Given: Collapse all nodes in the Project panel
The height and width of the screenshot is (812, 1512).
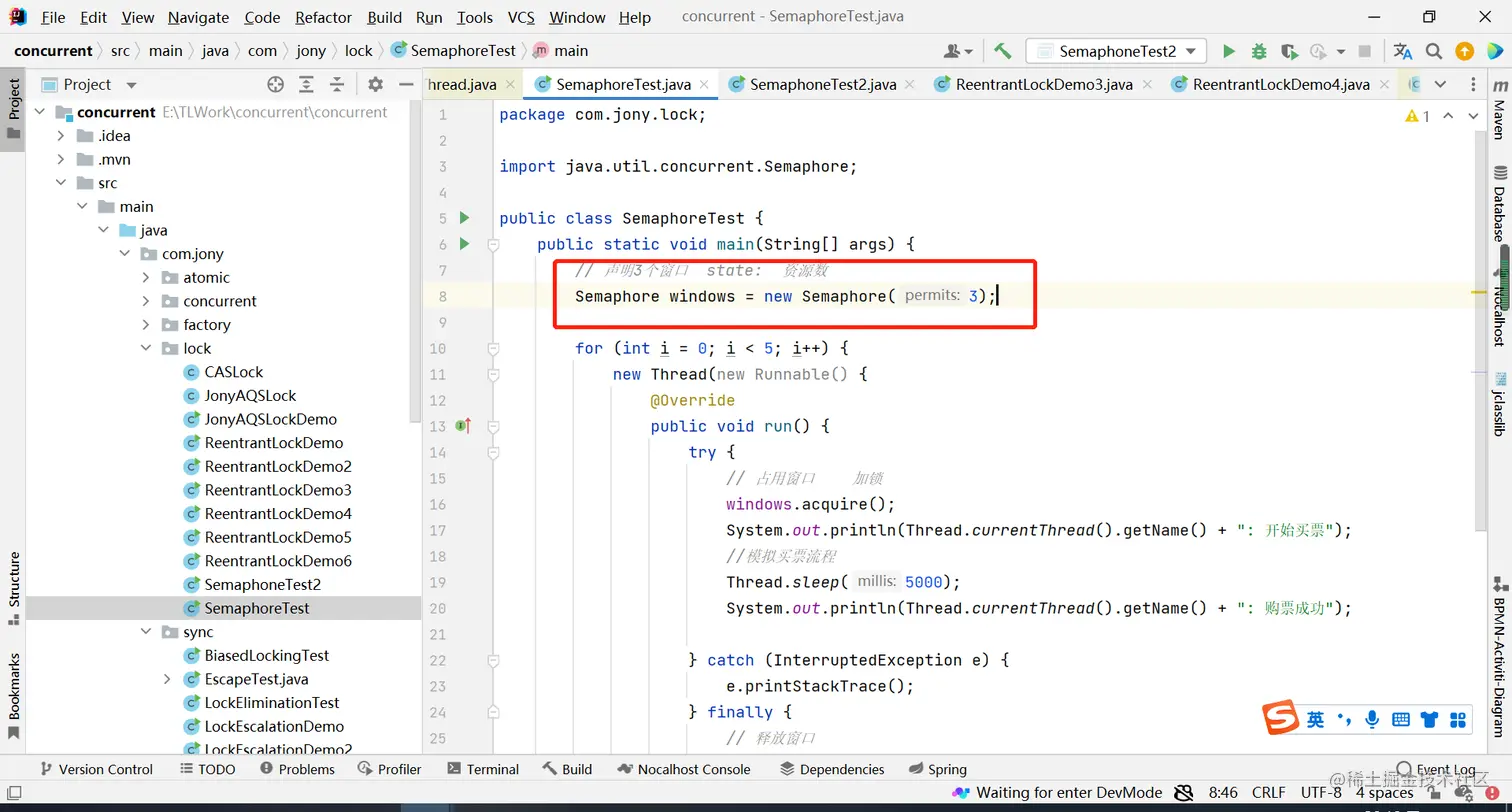Looking at the screenshot, I should 337,85.
